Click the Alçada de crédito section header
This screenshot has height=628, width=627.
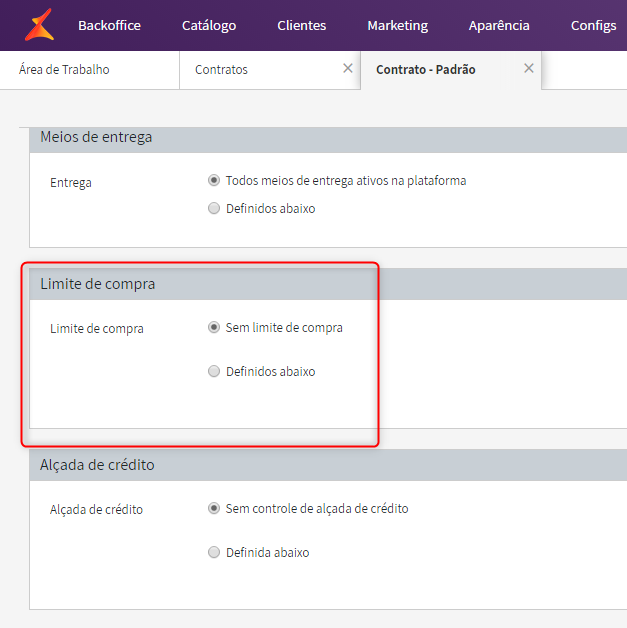328,465
